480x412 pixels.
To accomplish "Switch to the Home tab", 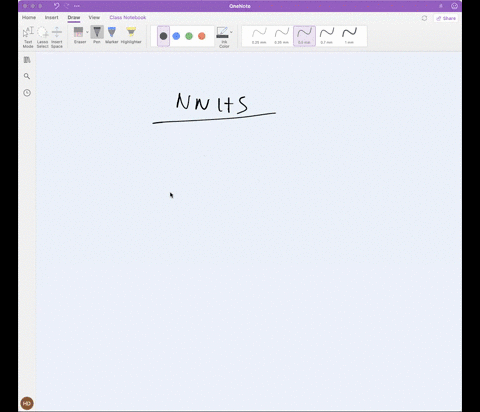I will pos(29,17).
